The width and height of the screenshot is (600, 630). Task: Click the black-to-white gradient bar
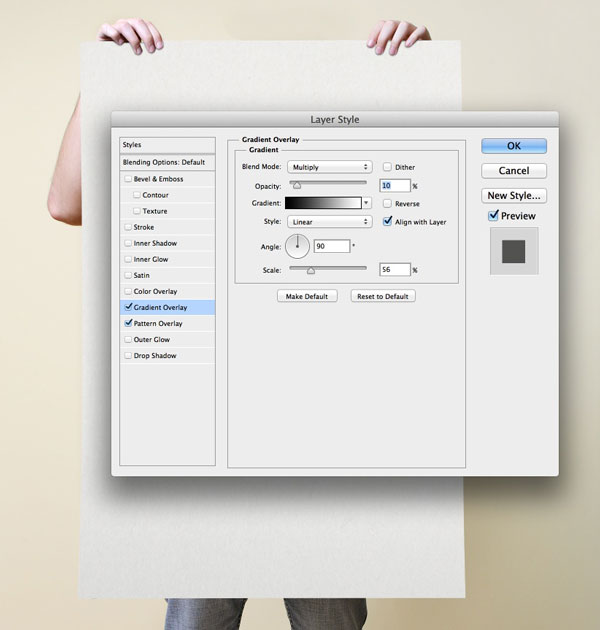tap(323, 203)
